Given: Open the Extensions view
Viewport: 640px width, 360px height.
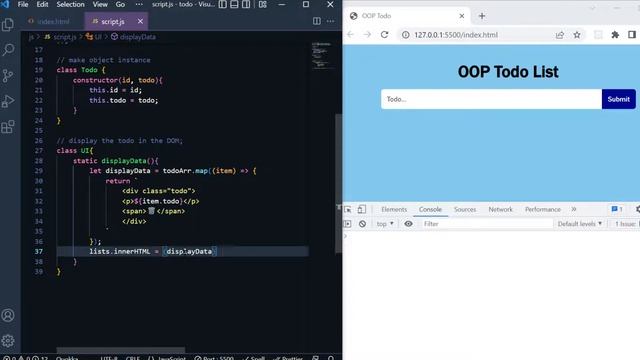Looking at the screenshot, I should pyautogui.click(x=8, y=127).
